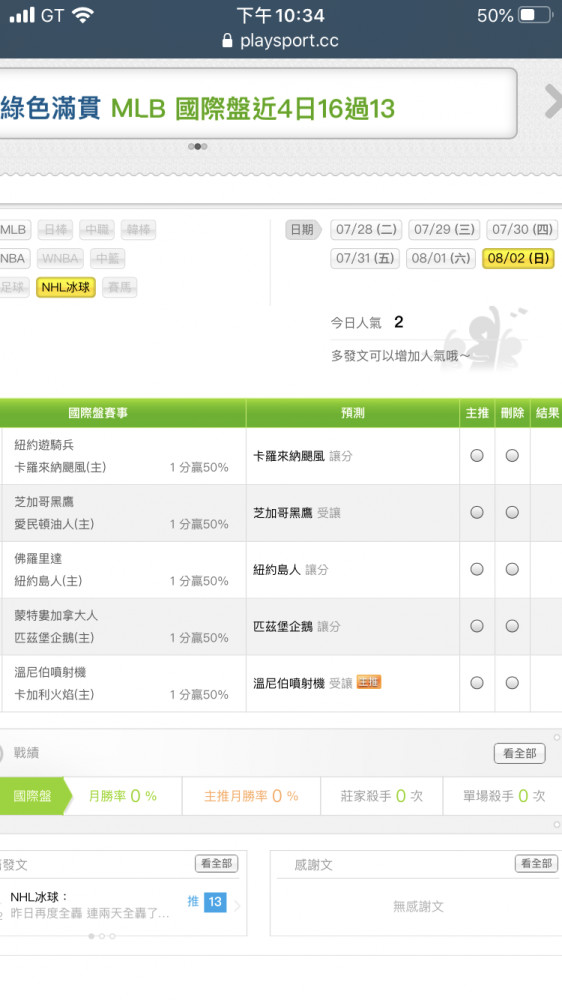Tap the 今日人氣 counter

coord(367,323)
